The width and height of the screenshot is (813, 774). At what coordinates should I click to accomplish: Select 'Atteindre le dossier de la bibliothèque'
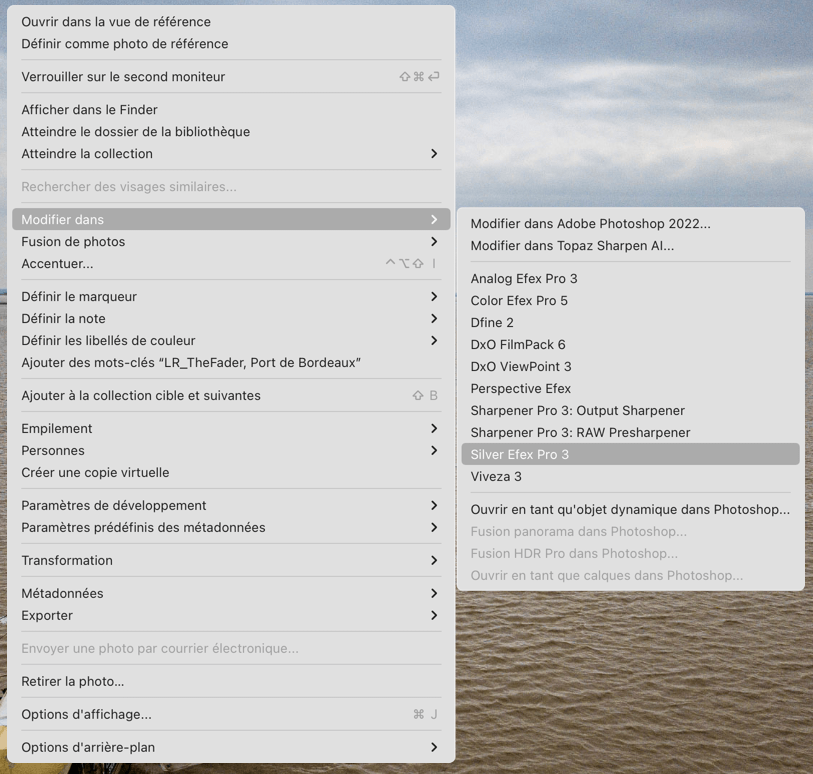click(231, 132)
